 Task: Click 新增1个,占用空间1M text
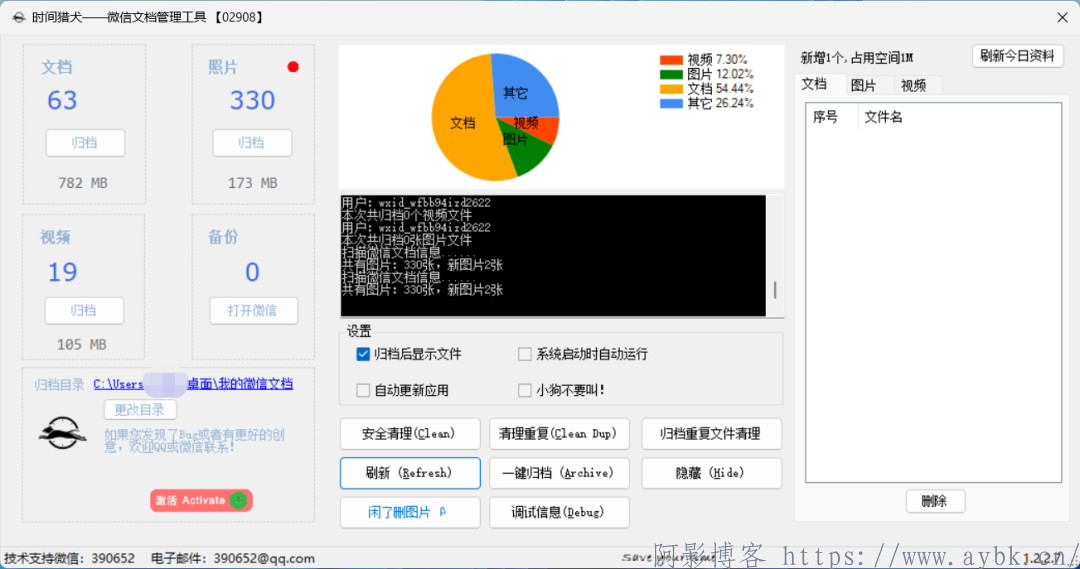(857, 58)
